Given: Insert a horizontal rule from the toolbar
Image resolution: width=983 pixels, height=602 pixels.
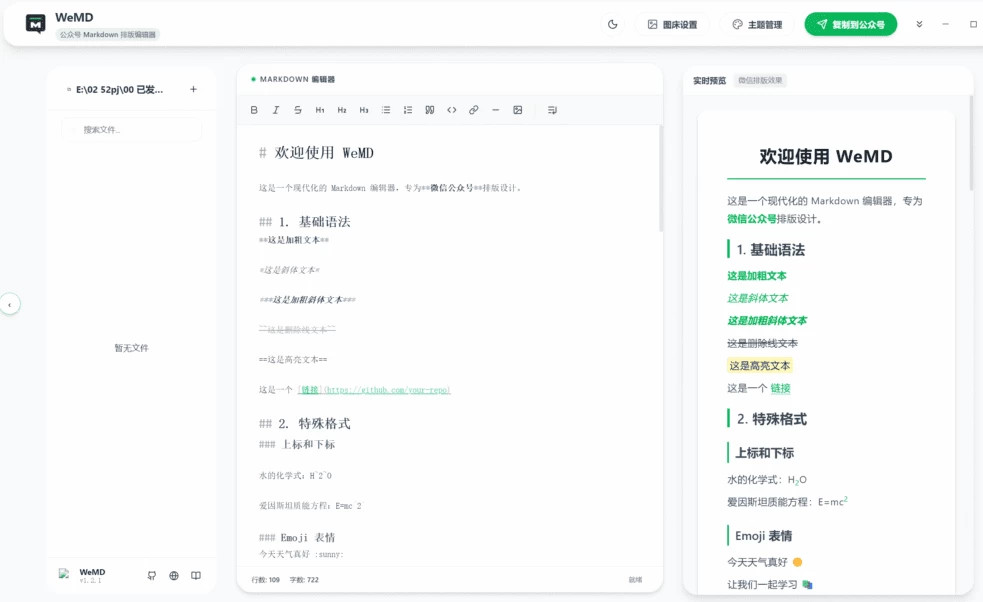Looking at the screenshot, I should tap(495, 110).
